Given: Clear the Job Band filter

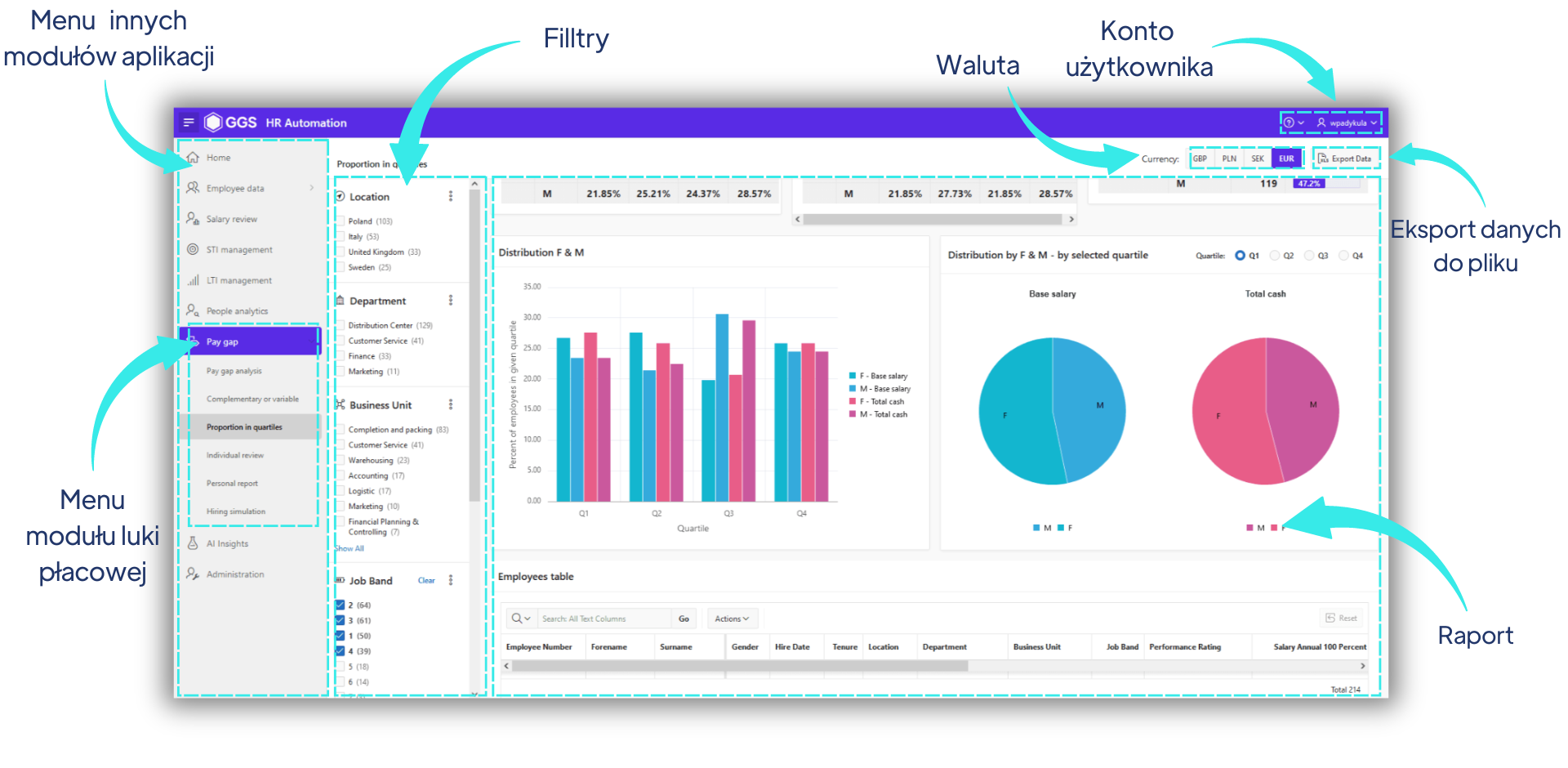Looking at the screenshot, I should click(x=426, y=581).
